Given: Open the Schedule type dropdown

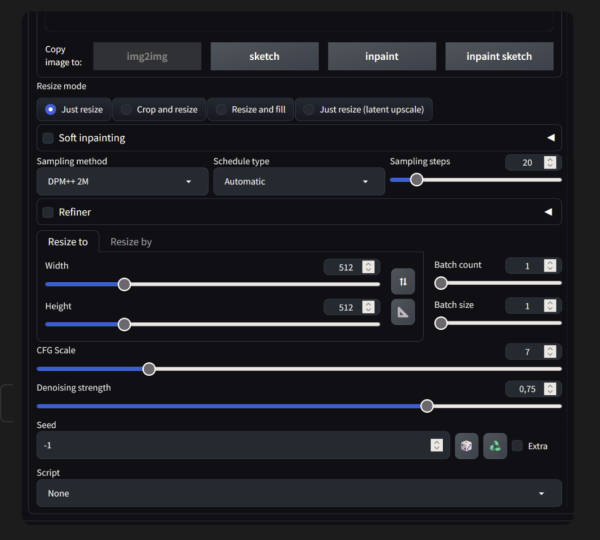Looking at the screenshot, I should coord(298,182).
